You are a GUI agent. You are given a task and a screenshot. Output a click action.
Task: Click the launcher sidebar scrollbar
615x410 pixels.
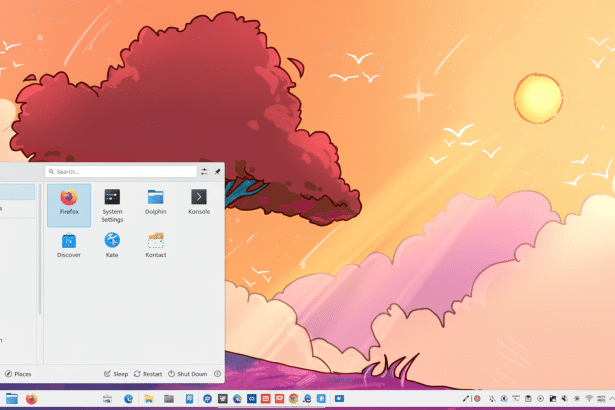point(40,249)
